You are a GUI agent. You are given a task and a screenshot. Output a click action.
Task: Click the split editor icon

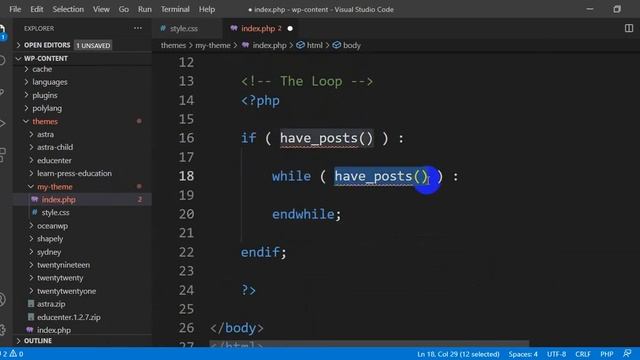(629, 28)
